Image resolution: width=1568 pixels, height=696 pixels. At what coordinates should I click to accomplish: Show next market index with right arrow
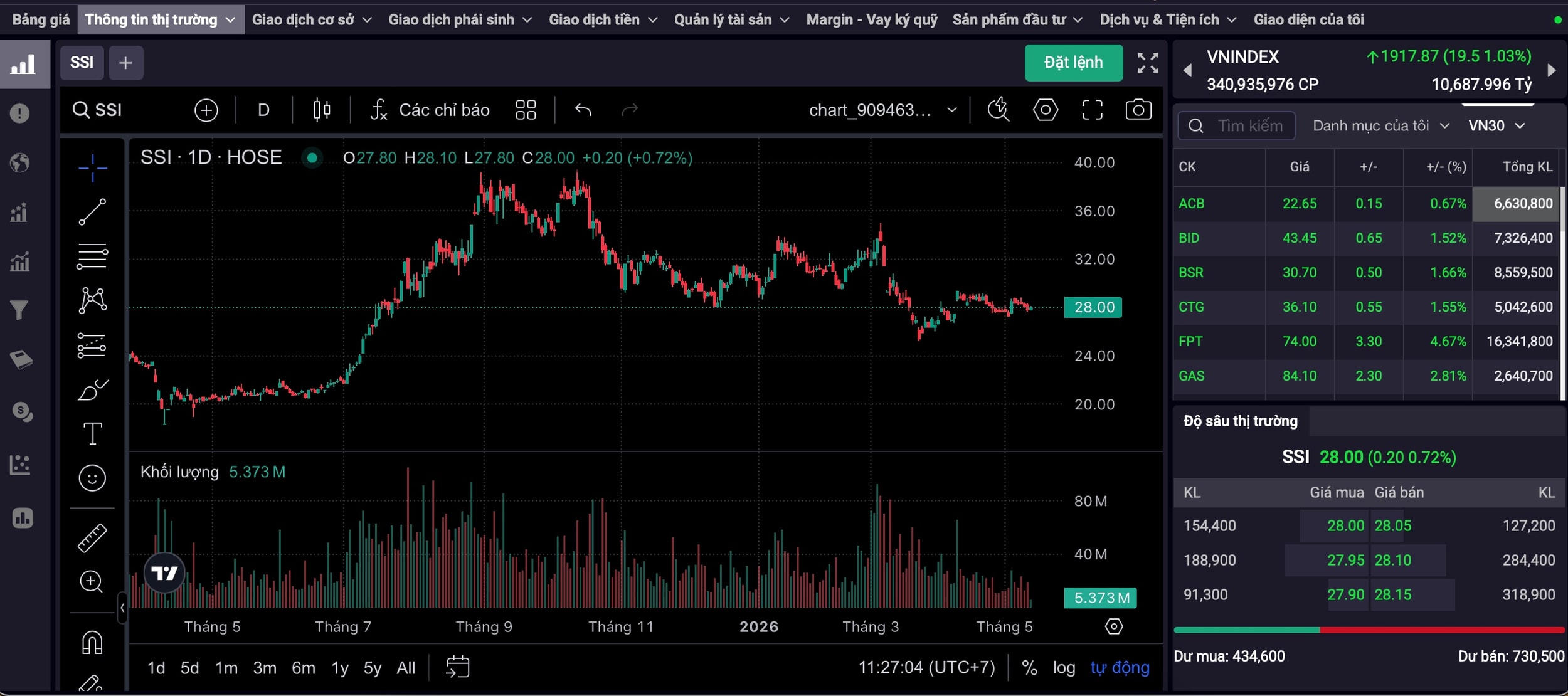pos(1552,70)
